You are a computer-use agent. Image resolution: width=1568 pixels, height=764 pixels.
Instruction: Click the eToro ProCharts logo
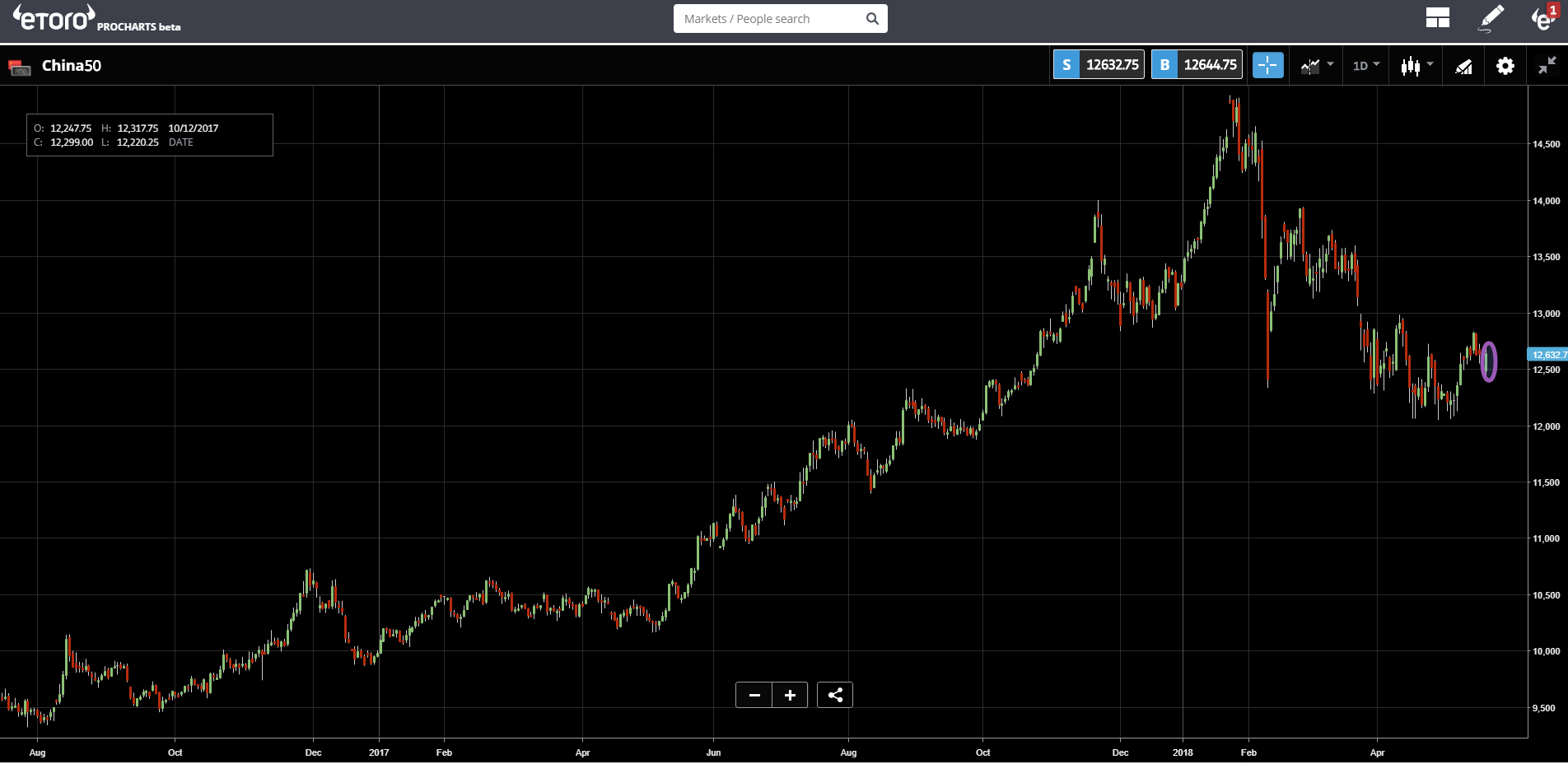click(x=96, y=18)
